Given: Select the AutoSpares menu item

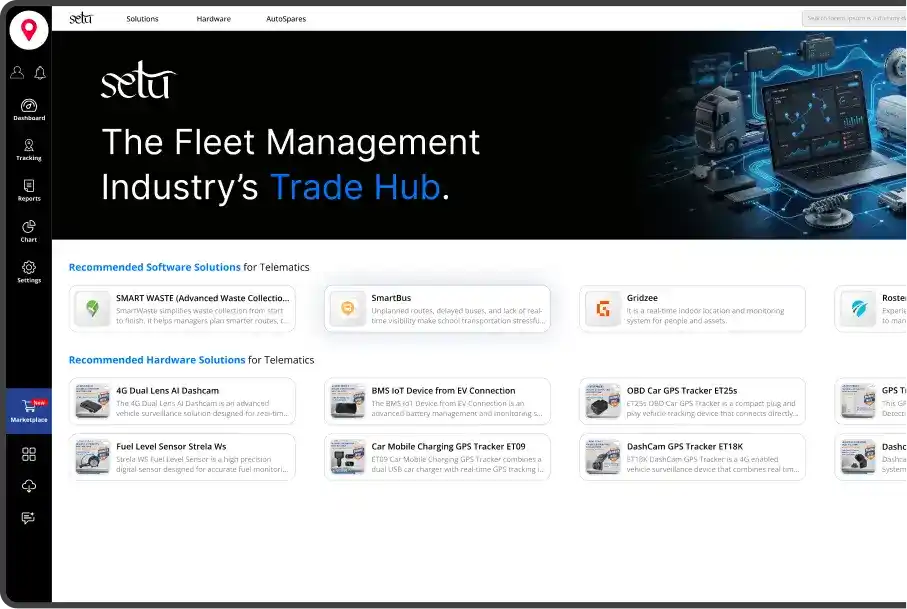Looking at the screenshot, I should [x=286, y=19].
